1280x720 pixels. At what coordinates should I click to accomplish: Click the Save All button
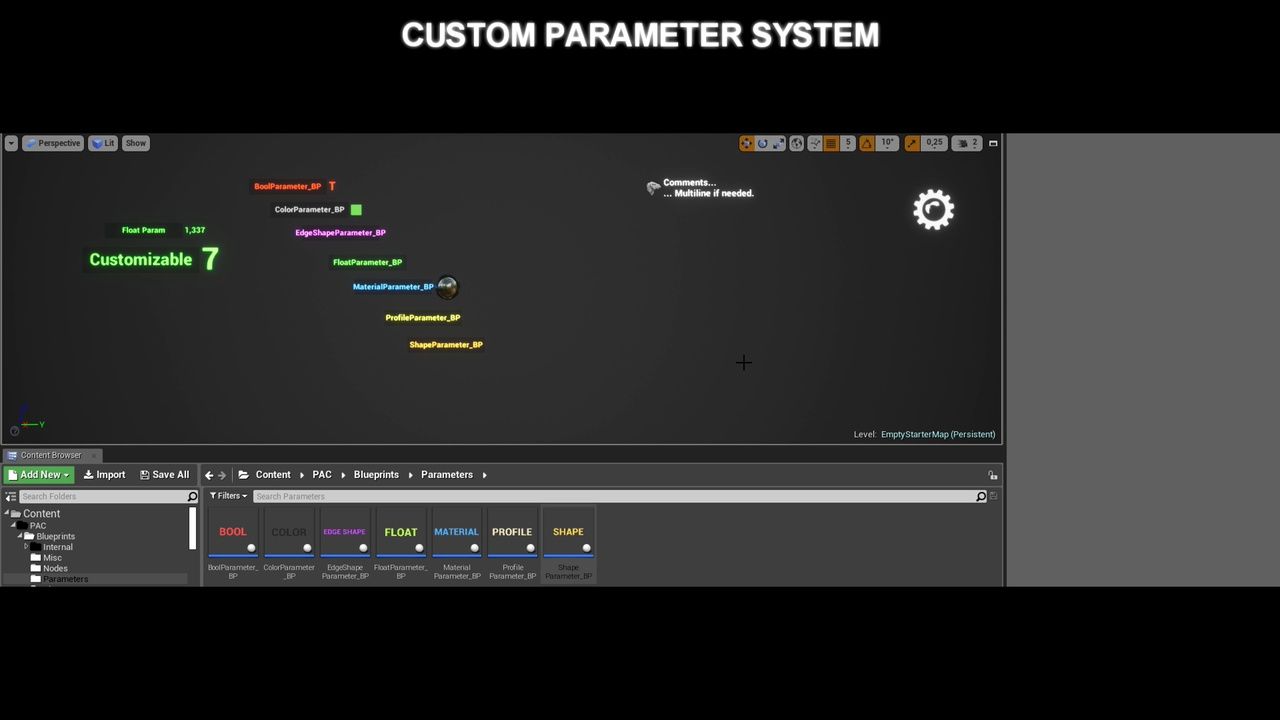pyautogui.click(x=164, y=475)
